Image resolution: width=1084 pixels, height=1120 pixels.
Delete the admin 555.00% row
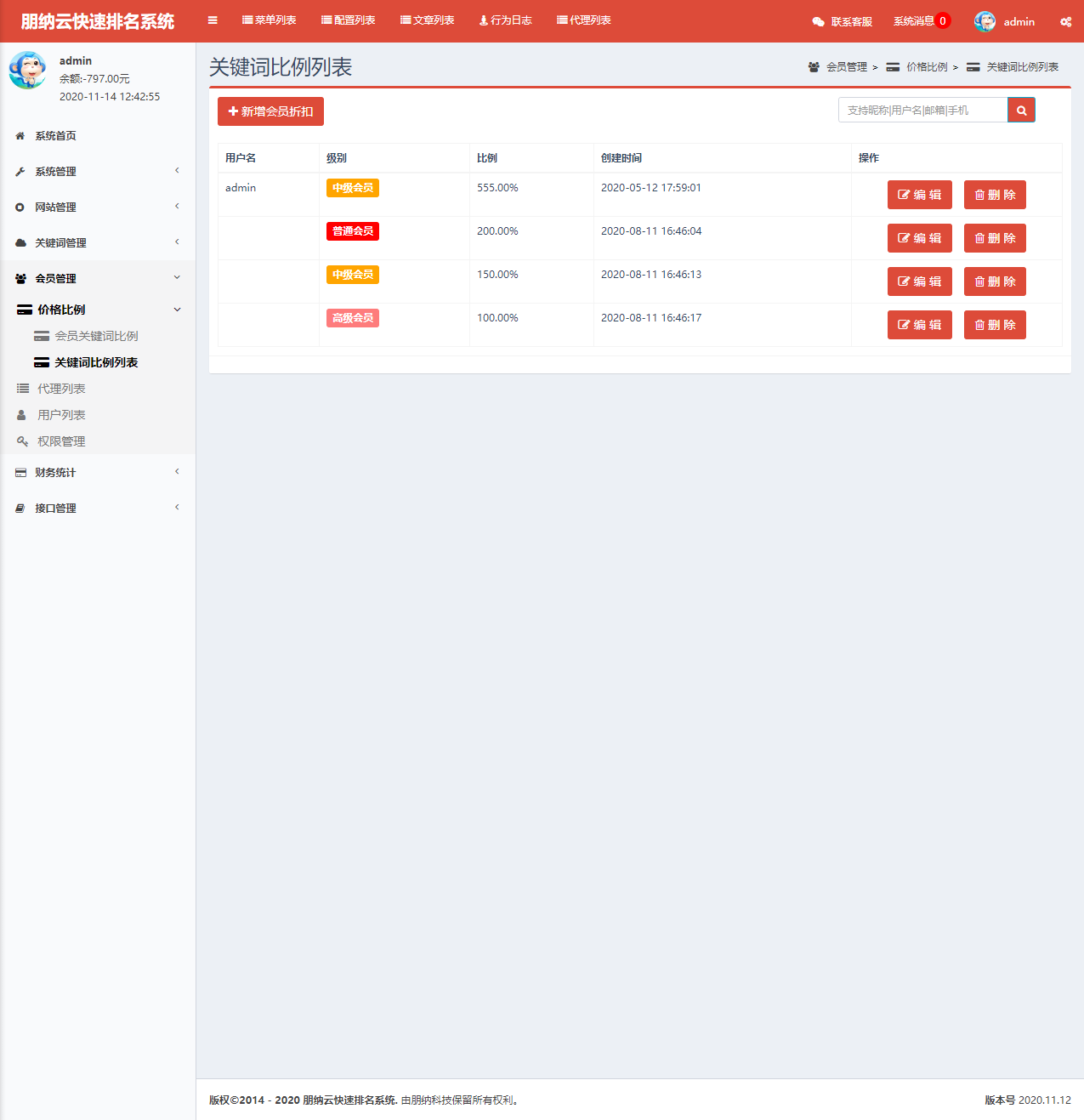995,195
